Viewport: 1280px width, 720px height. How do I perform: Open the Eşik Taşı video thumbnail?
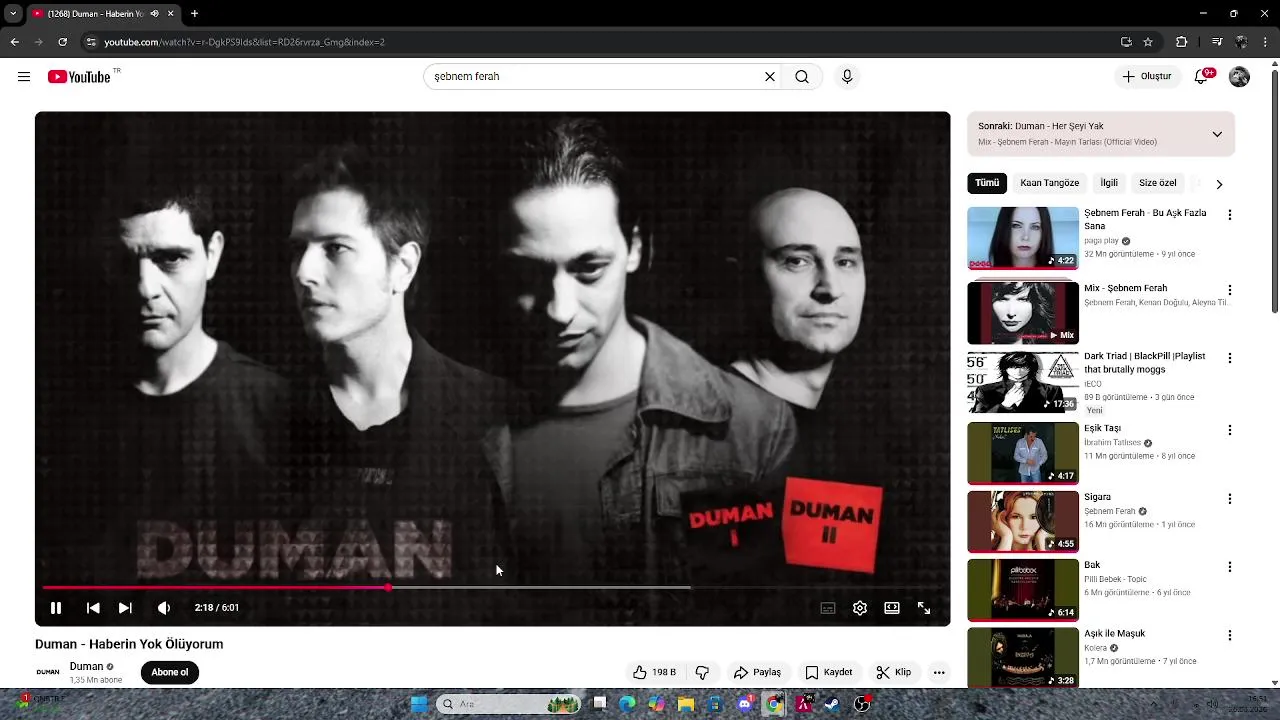(x=1023, y=453)
